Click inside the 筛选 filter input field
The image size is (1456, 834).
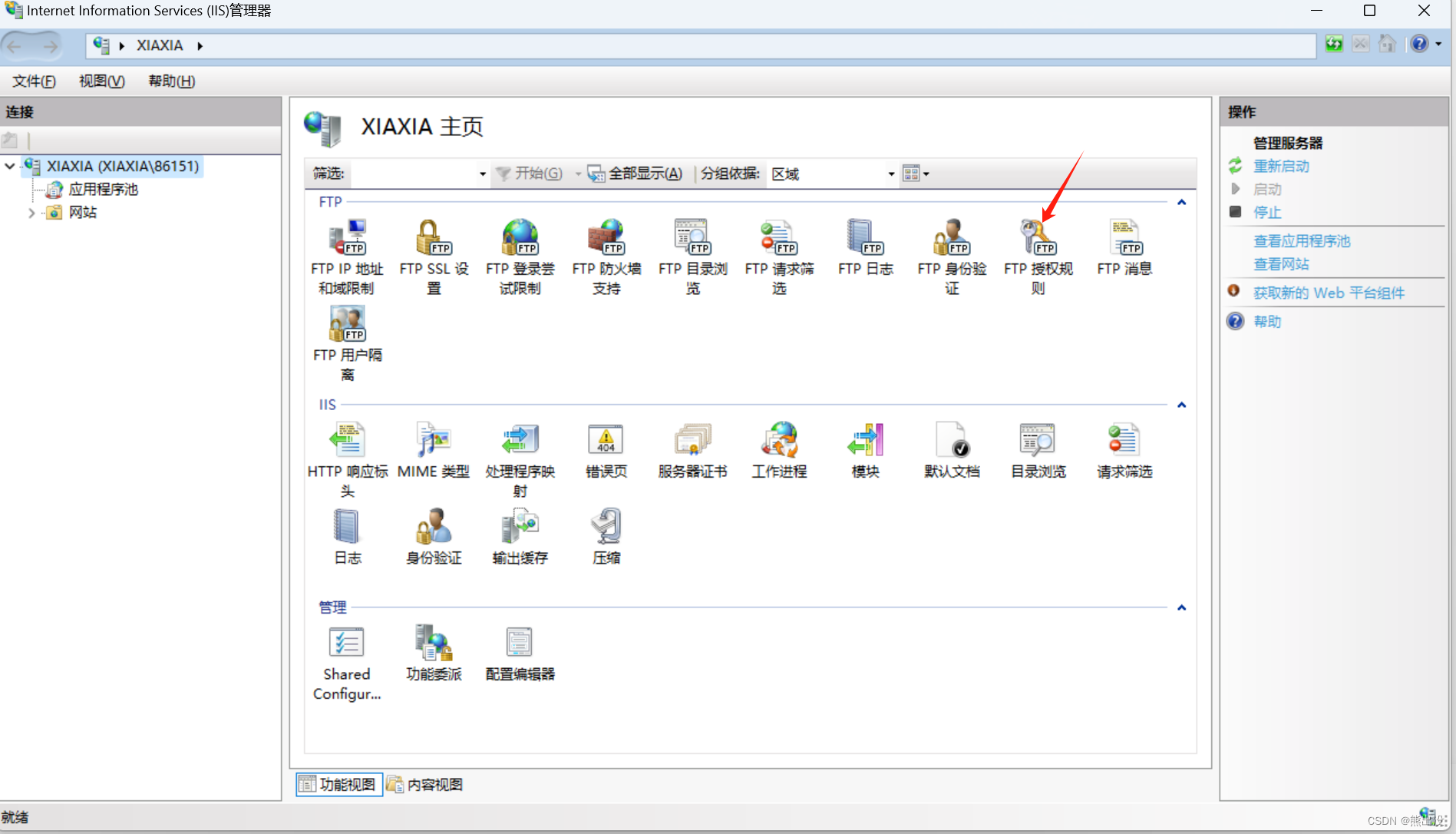(413, 174)
